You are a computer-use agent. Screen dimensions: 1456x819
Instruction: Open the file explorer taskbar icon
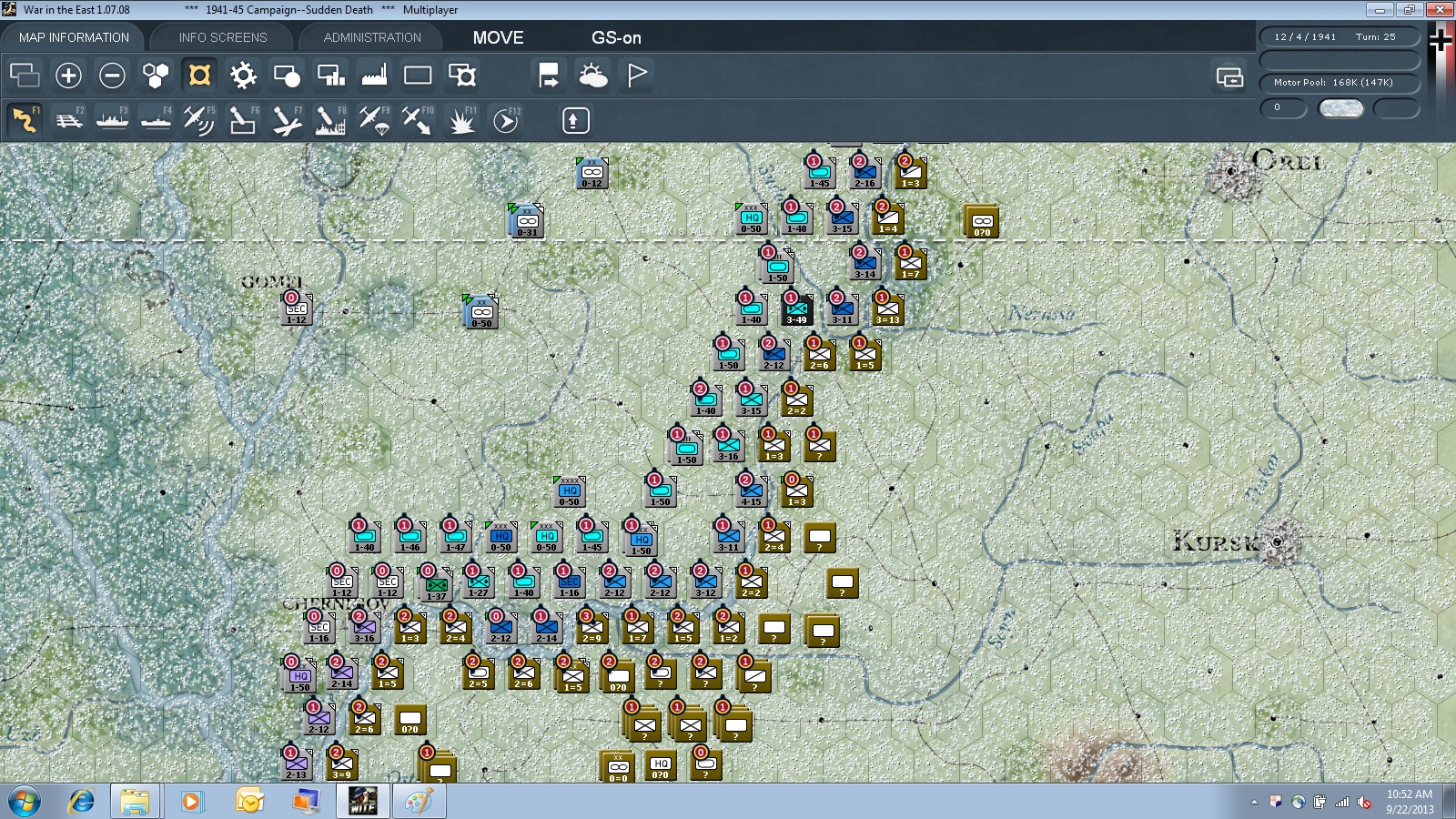coord(135,802)
